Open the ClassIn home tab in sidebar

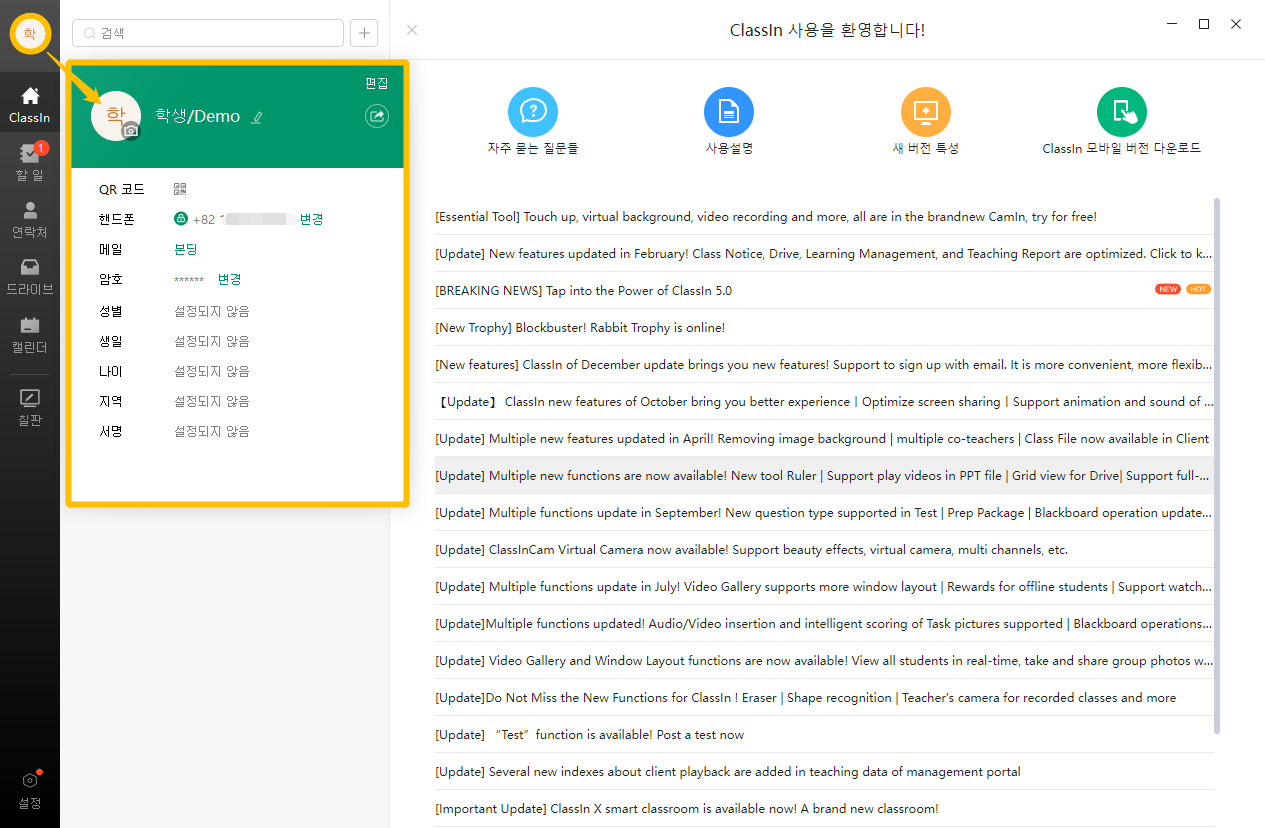pyautogui.click(x=30, y=105)
